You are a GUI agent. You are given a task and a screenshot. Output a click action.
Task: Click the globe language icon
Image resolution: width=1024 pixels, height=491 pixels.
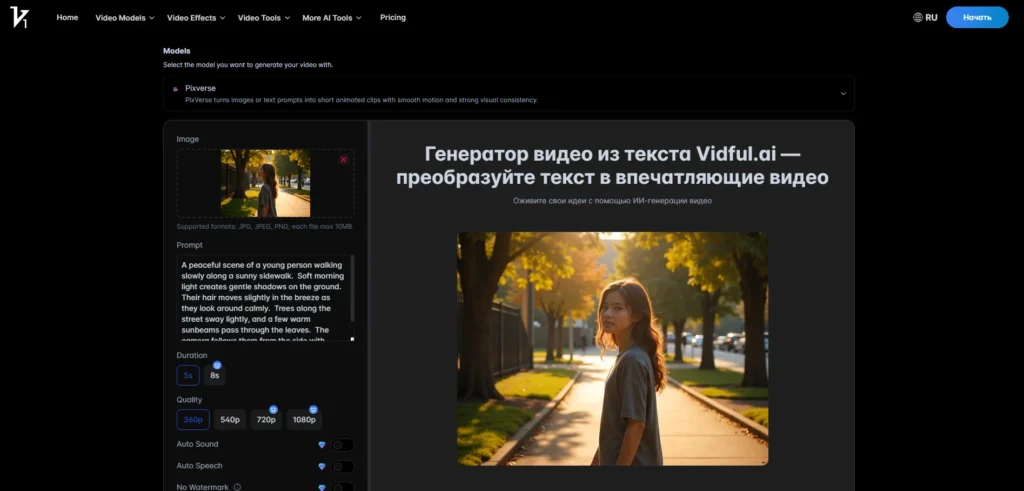[918, 18]
